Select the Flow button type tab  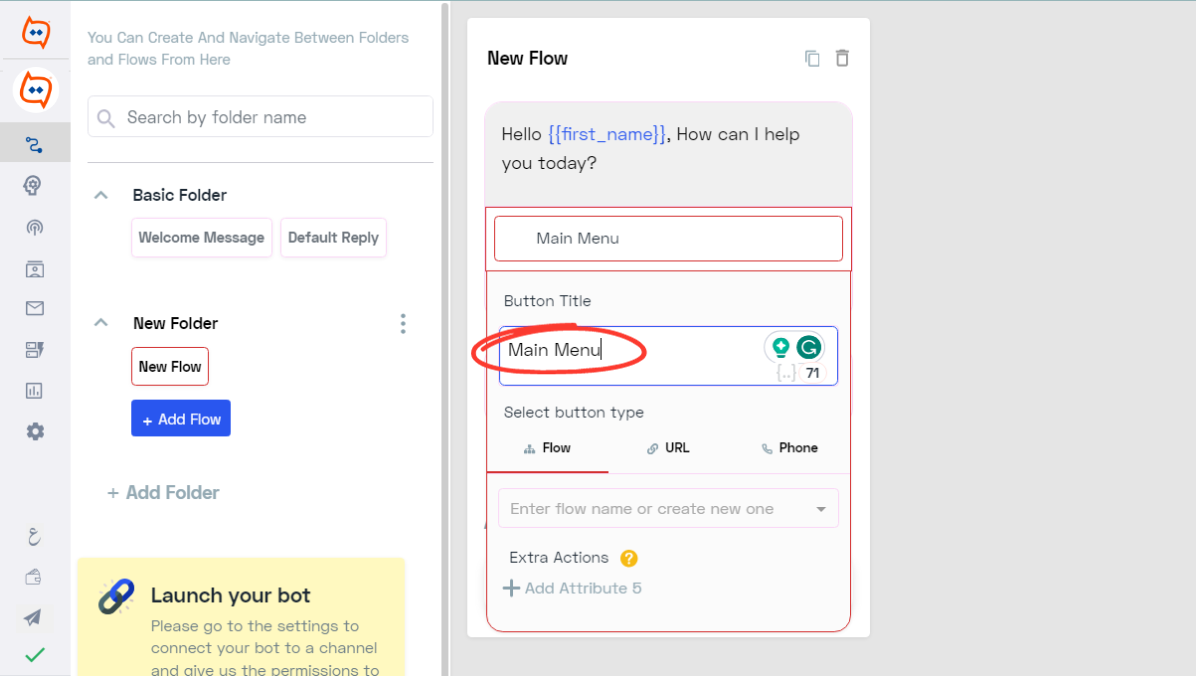[x=548, y=448]
